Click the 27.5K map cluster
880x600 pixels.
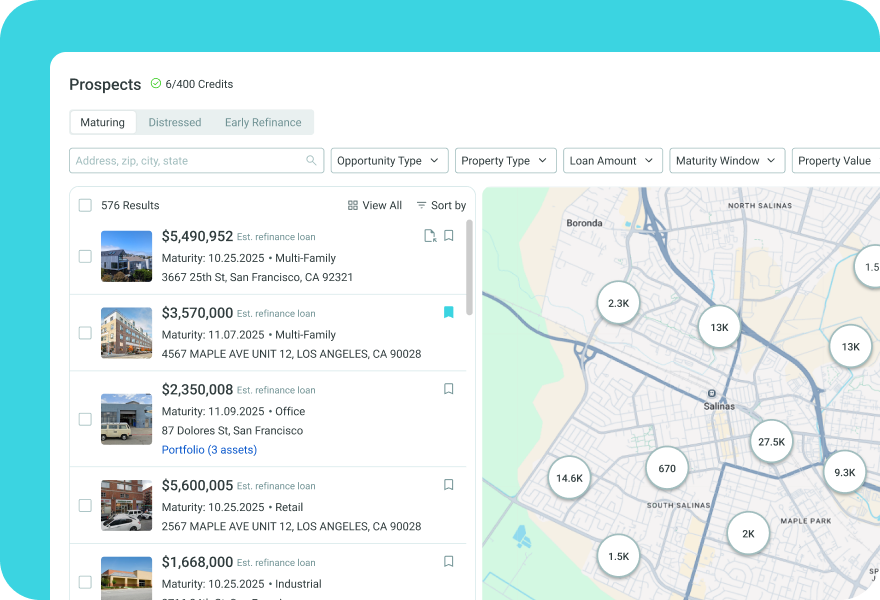(772, 442)
